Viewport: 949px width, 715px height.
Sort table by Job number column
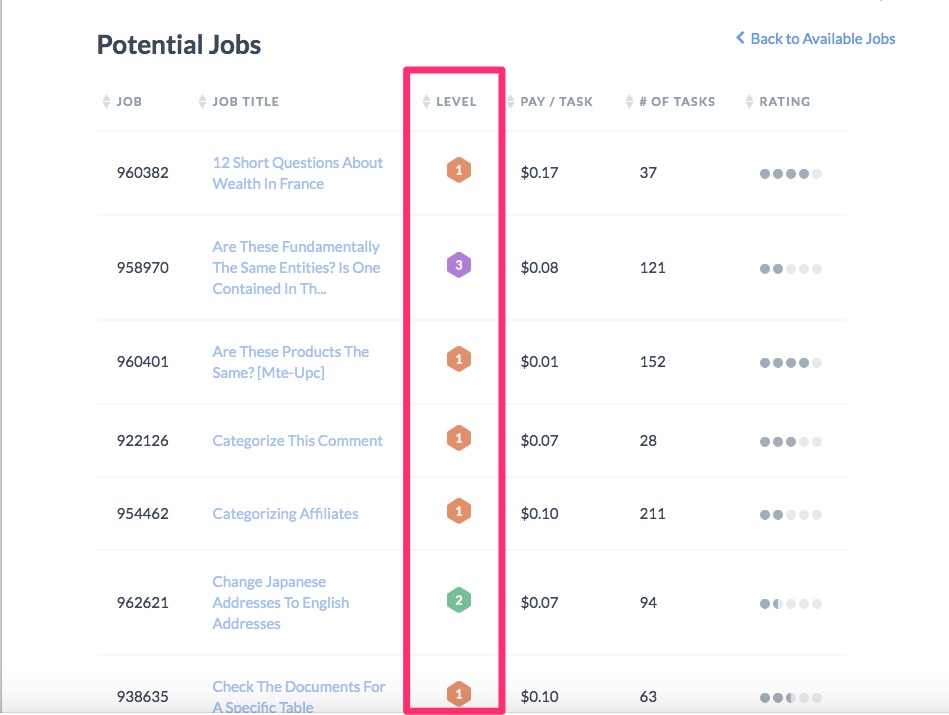click(122, 101)
